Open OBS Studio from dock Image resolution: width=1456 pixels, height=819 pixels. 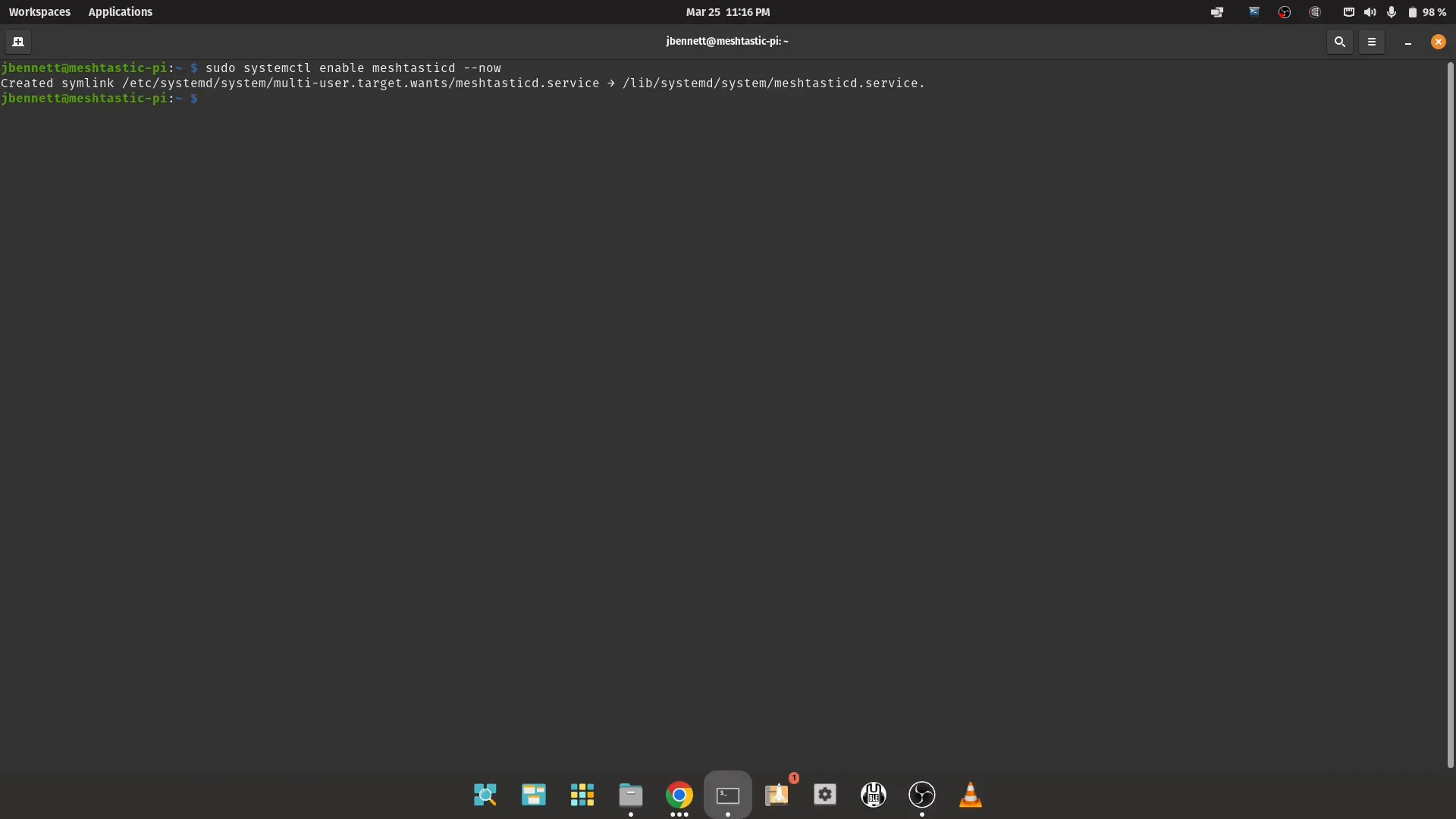[x=922, y=795]
